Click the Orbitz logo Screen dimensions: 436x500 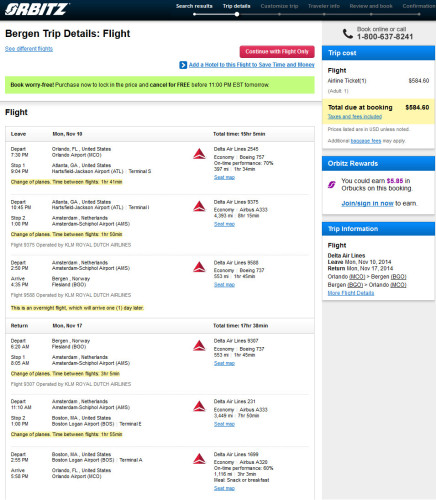coord(37,9)
